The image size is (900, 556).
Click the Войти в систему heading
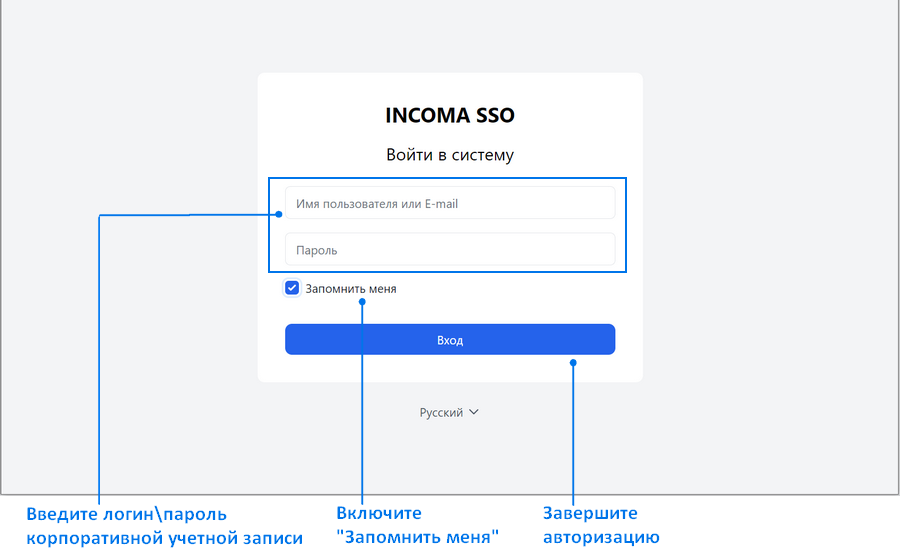pyautogui.click(x=450, y=155)
